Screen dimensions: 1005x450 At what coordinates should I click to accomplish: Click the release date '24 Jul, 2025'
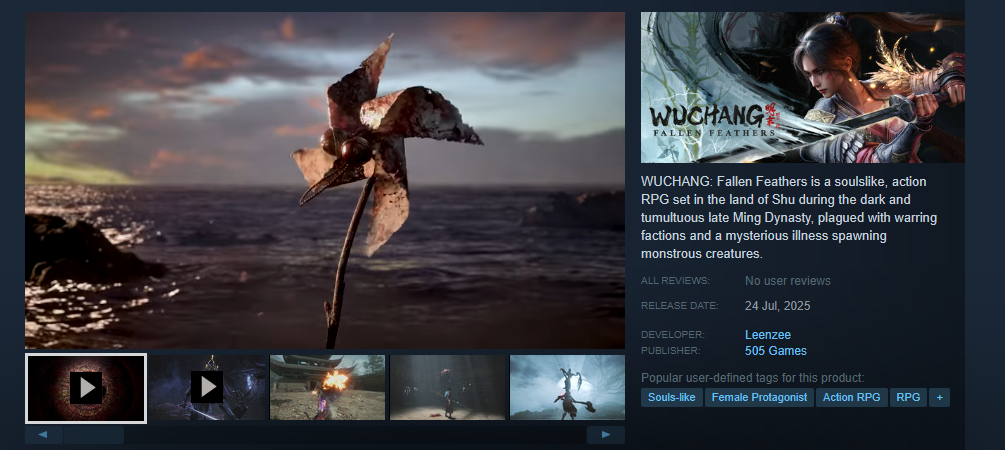777,306
